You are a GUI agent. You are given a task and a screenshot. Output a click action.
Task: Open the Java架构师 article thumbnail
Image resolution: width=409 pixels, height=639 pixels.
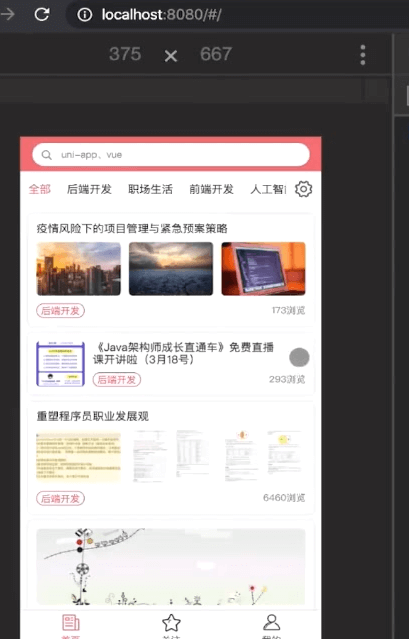pyautogui.click(x=60, y=364)
